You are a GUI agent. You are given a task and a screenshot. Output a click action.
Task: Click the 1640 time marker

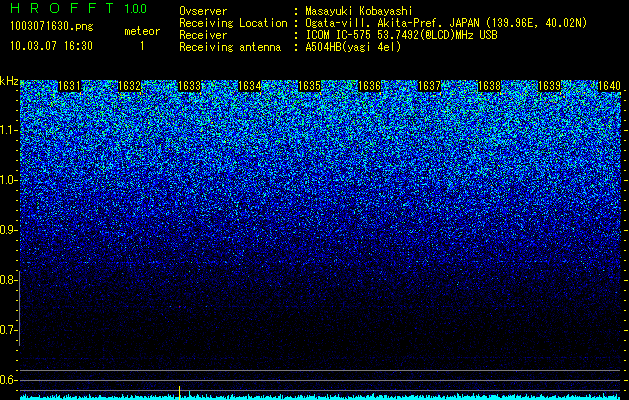coord(609,86)
